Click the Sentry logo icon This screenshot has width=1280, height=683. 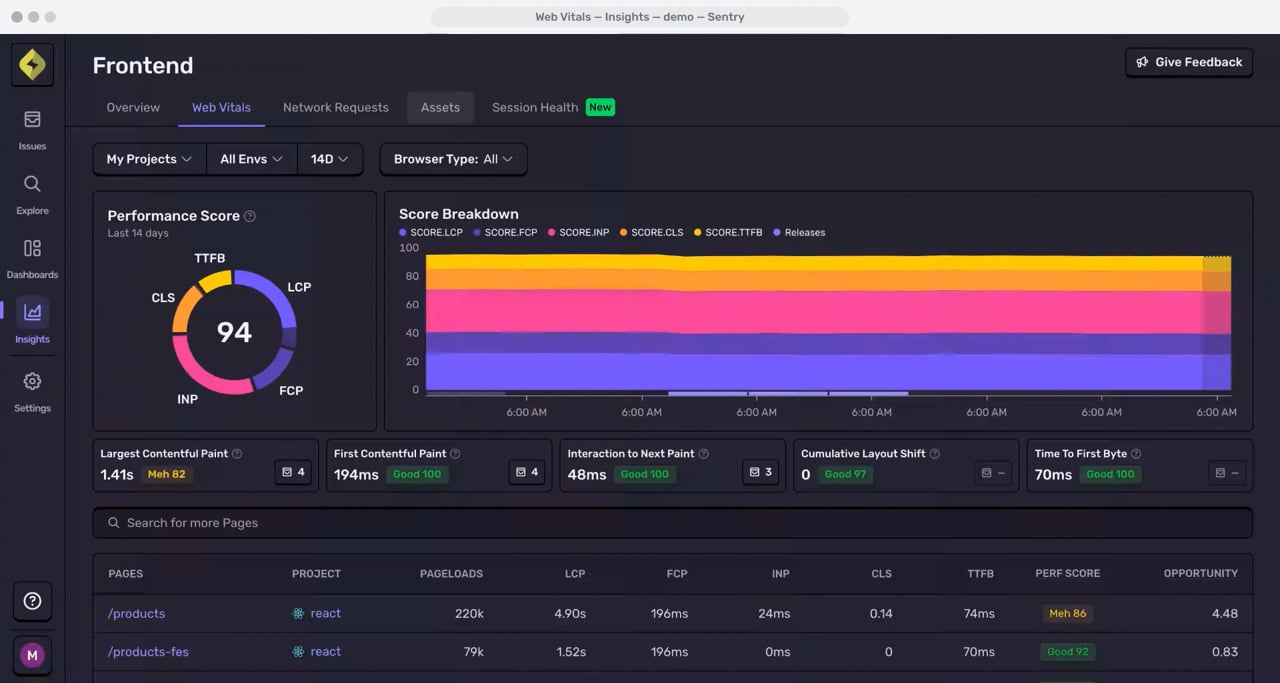[32, 65]
